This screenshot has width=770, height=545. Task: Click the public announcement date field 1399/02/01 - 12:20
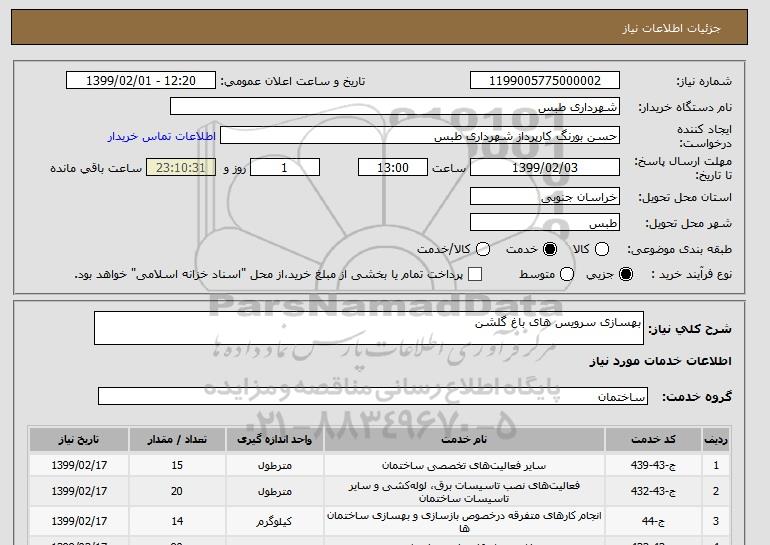click(141, 81)
